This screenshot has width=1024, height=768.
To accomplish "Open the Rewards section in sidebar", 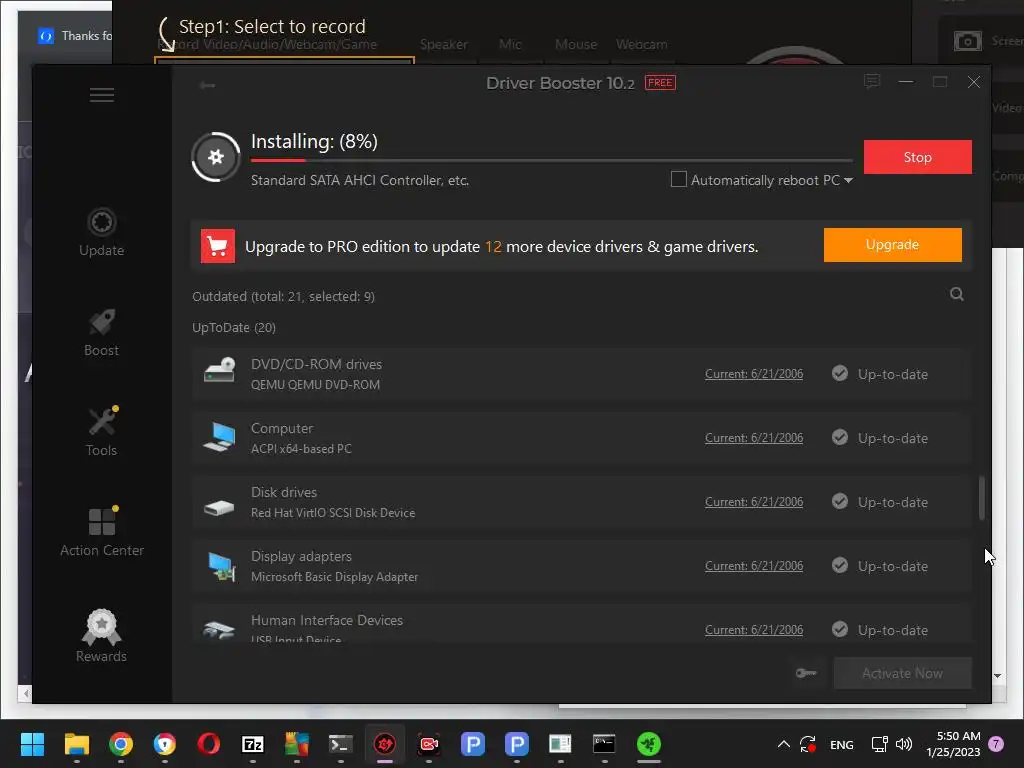I will [x=101, y=636].
